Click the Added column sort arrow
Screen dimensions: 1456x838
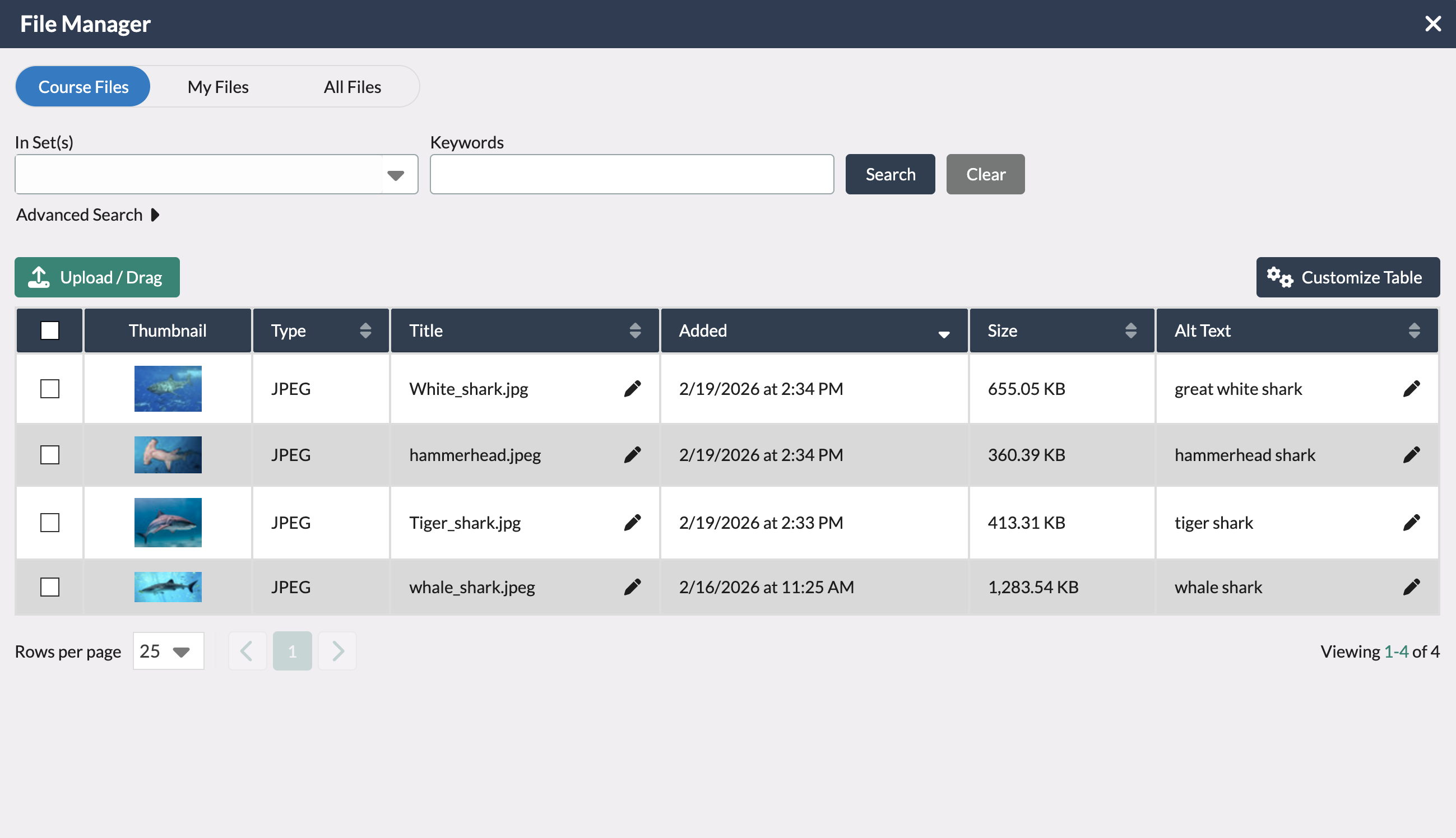coord(943,333)
